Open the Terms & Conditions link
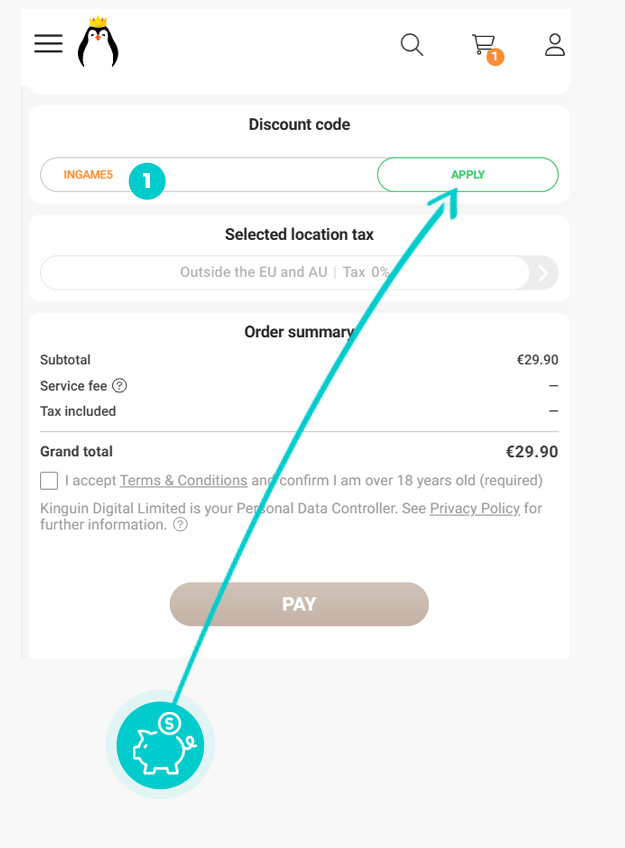This screenshot has width=625, height=848. (183, 480)
